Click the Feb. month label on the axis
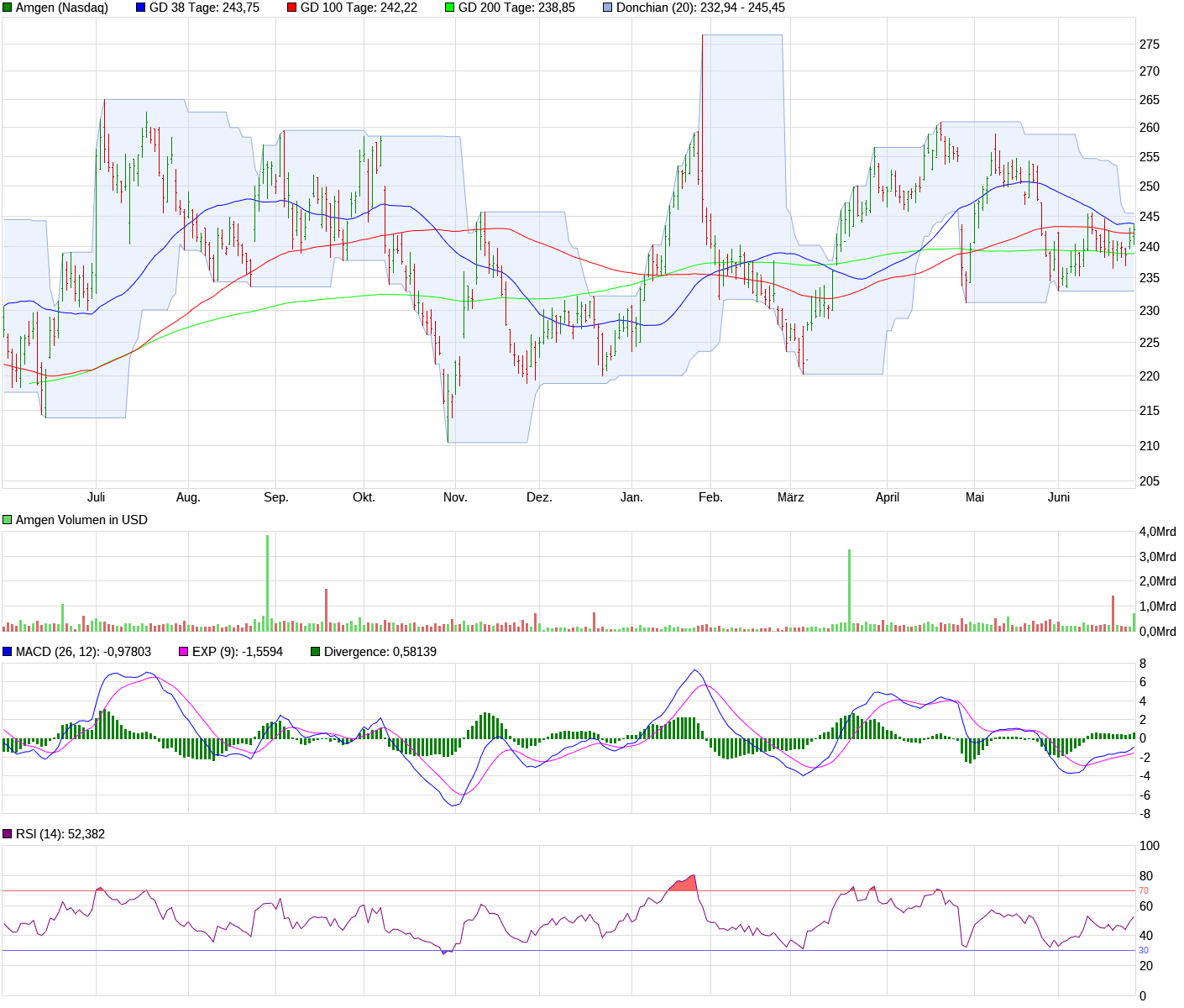 click(x=710, y=497)
